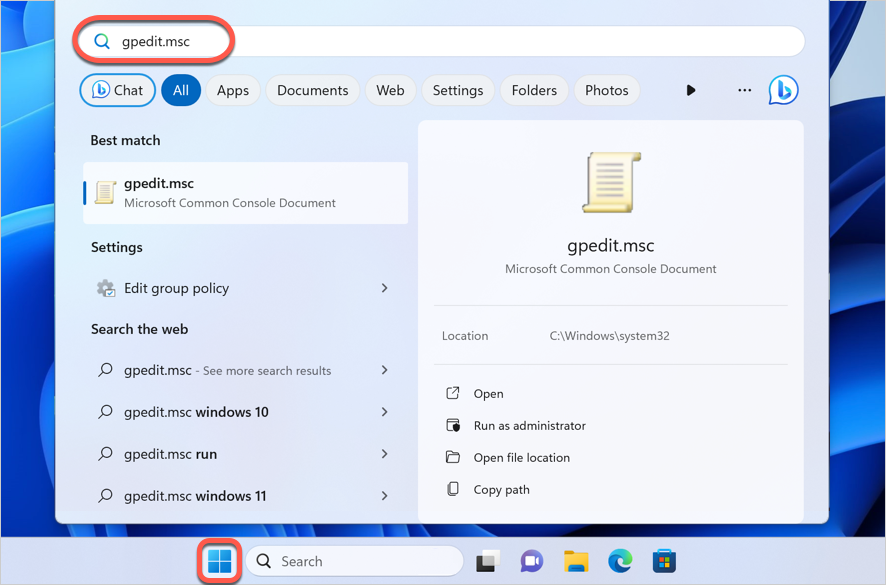This screenshot has height=585, width=886.
Task: Select the All filter tab
Action: click(181, 90)
